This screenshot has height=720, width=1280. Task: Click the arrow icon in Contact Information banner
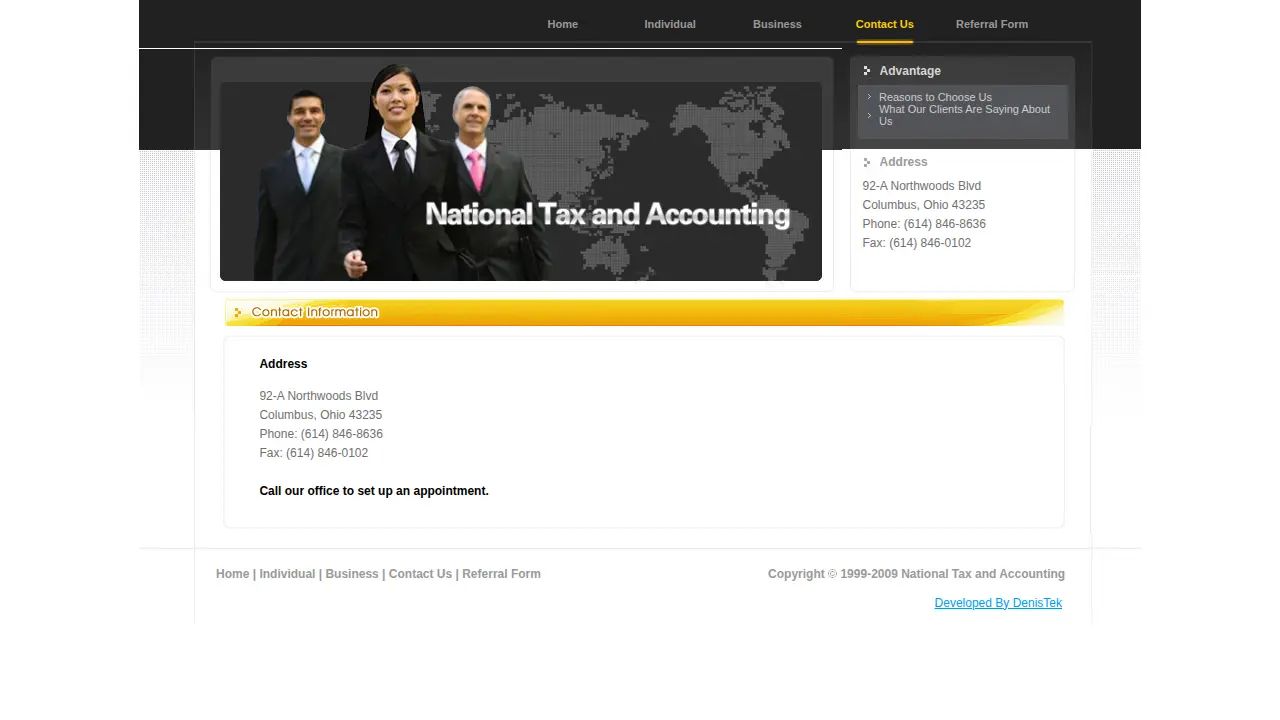coord(238,313)
